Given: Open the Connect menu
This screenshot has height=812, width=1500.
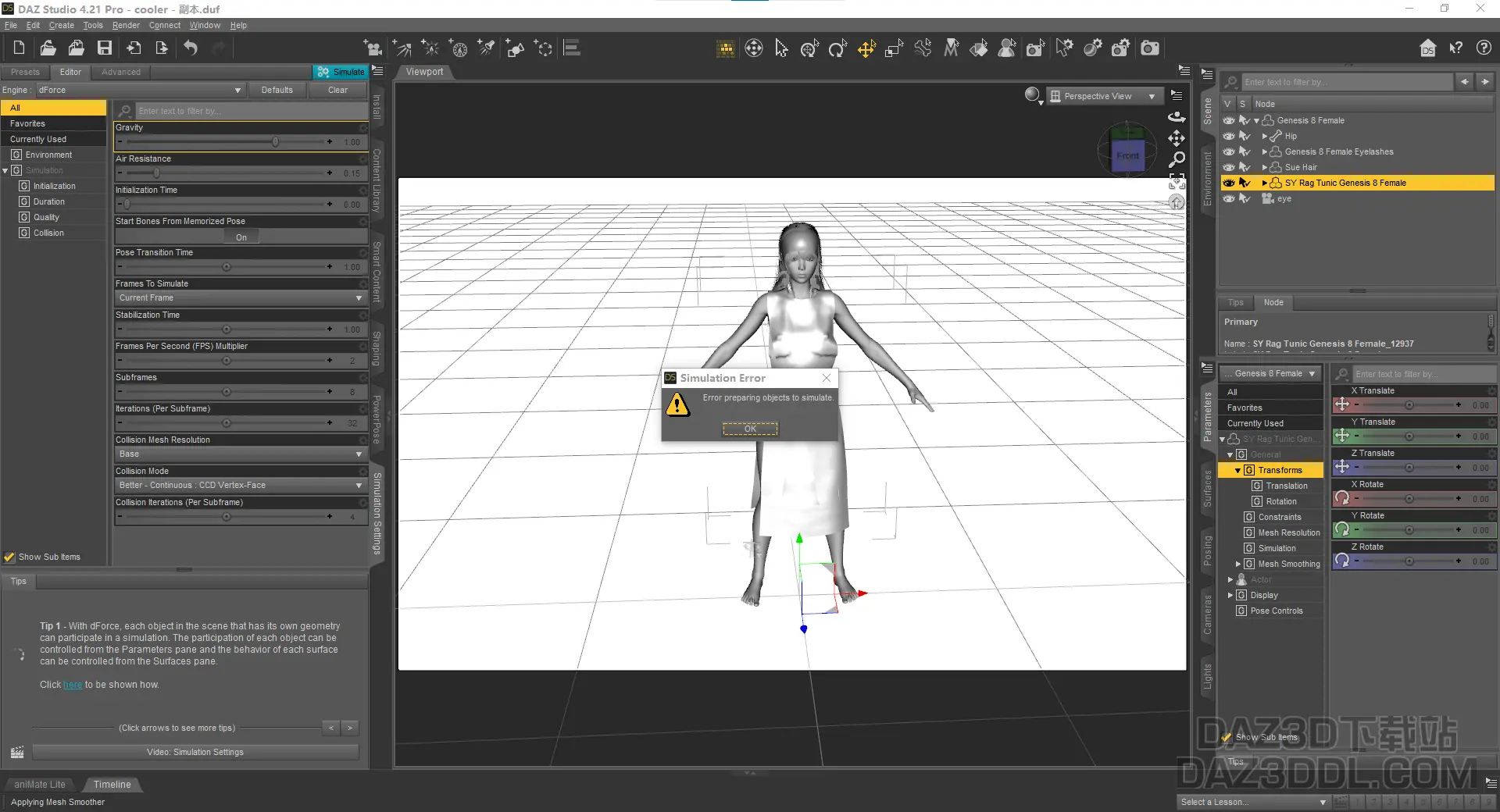Looking at the screenshot, I should click(x=165, y=25).
